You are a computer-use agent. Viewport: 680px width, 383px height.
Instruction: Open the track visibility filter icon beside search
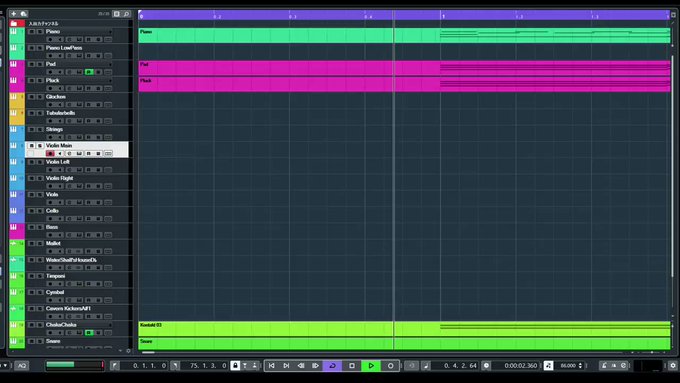tap(116, 14)
